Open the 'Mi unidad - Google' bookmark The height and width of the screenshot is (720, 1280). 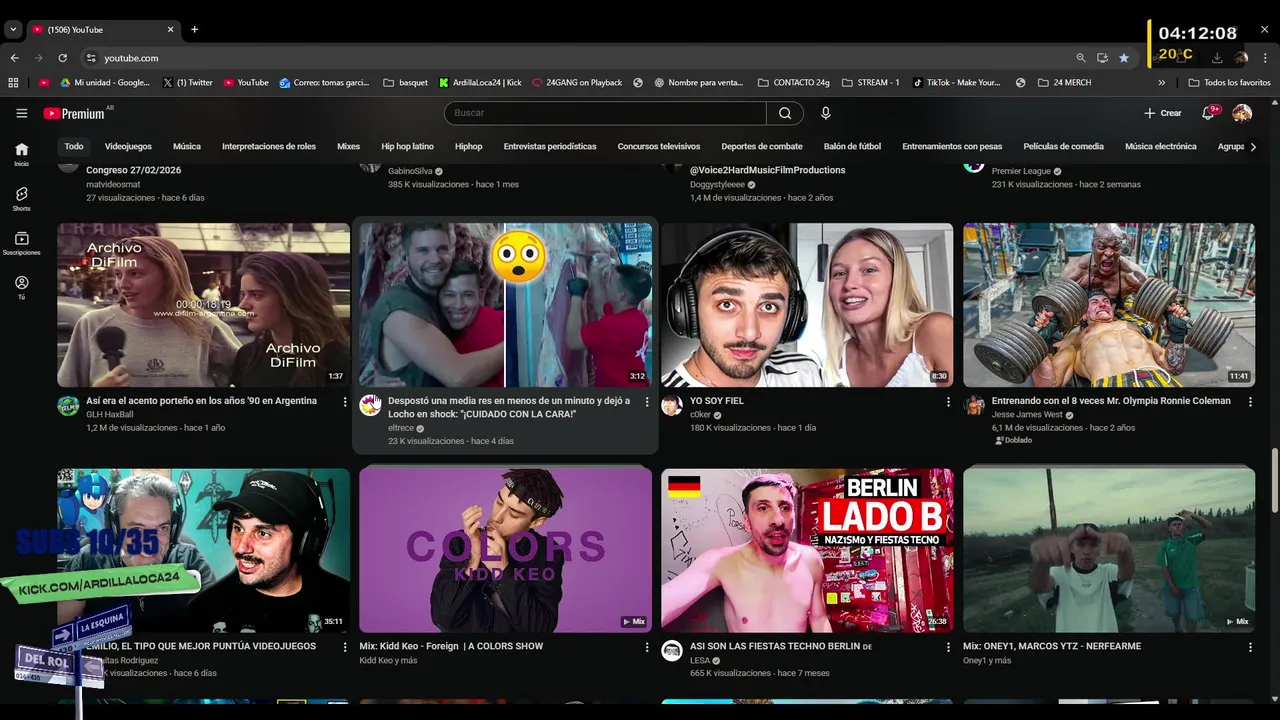(105, 83)
